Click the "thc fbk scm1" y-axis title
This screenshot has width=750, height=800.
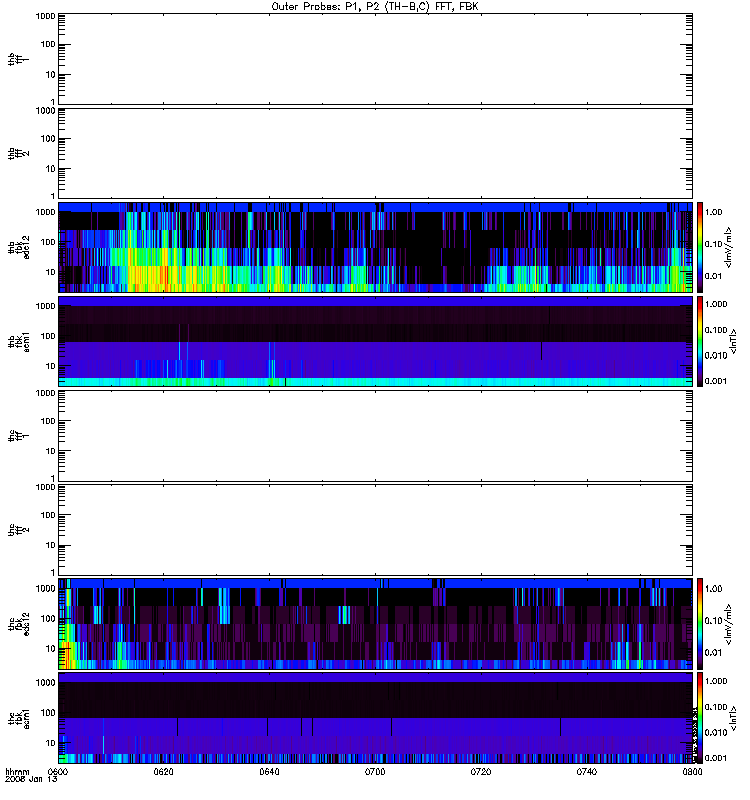18,718
